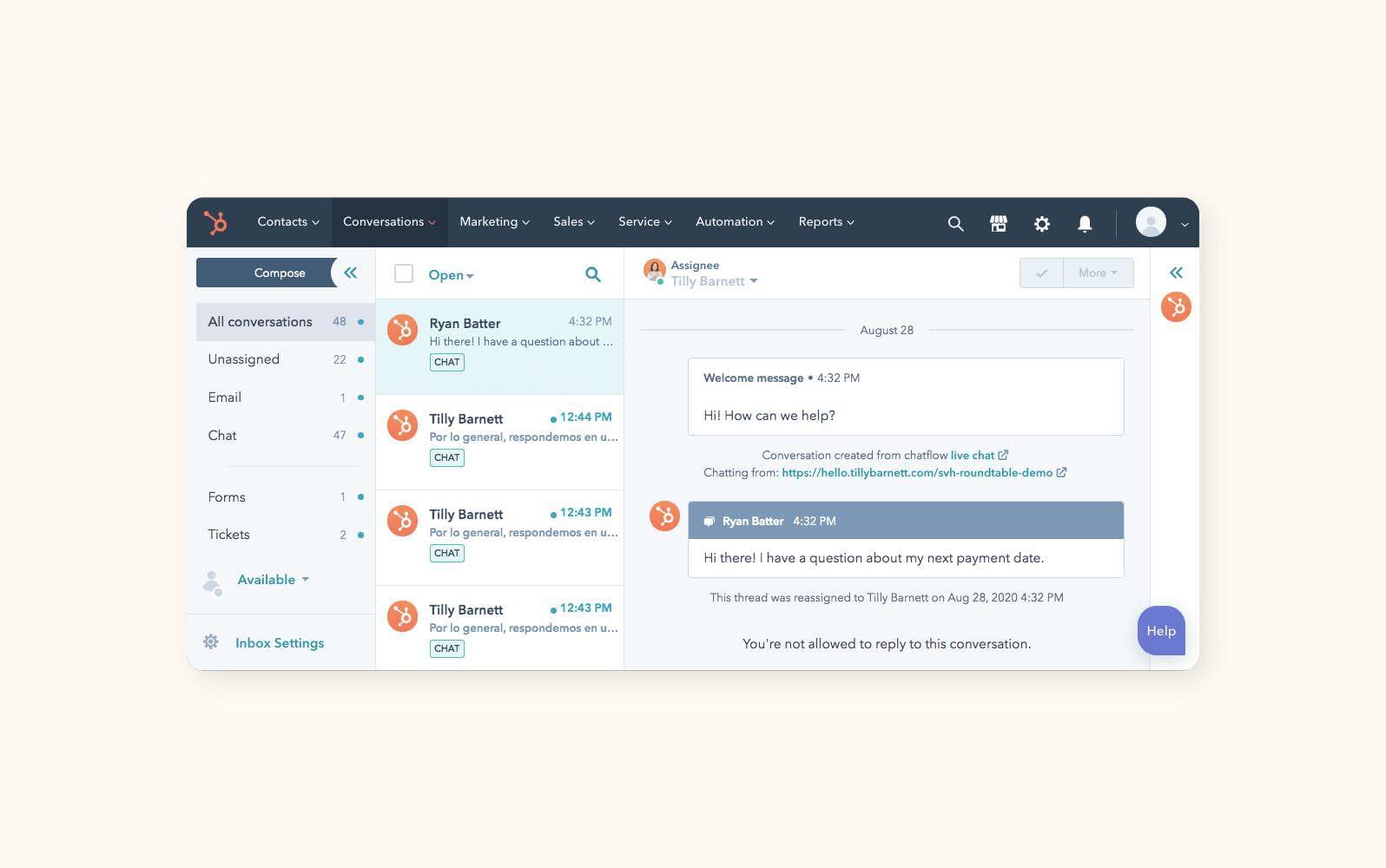
Task: Click the Compose button
Action: click(280, 273)
